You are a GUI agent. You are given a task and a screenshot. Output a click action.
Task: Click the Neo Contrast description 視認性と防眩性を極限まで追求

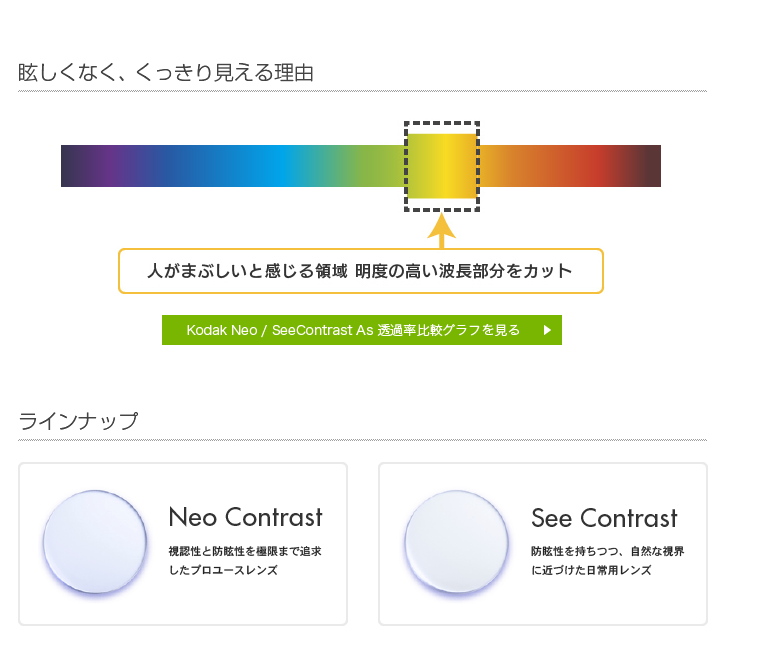(x=245, y=551)
